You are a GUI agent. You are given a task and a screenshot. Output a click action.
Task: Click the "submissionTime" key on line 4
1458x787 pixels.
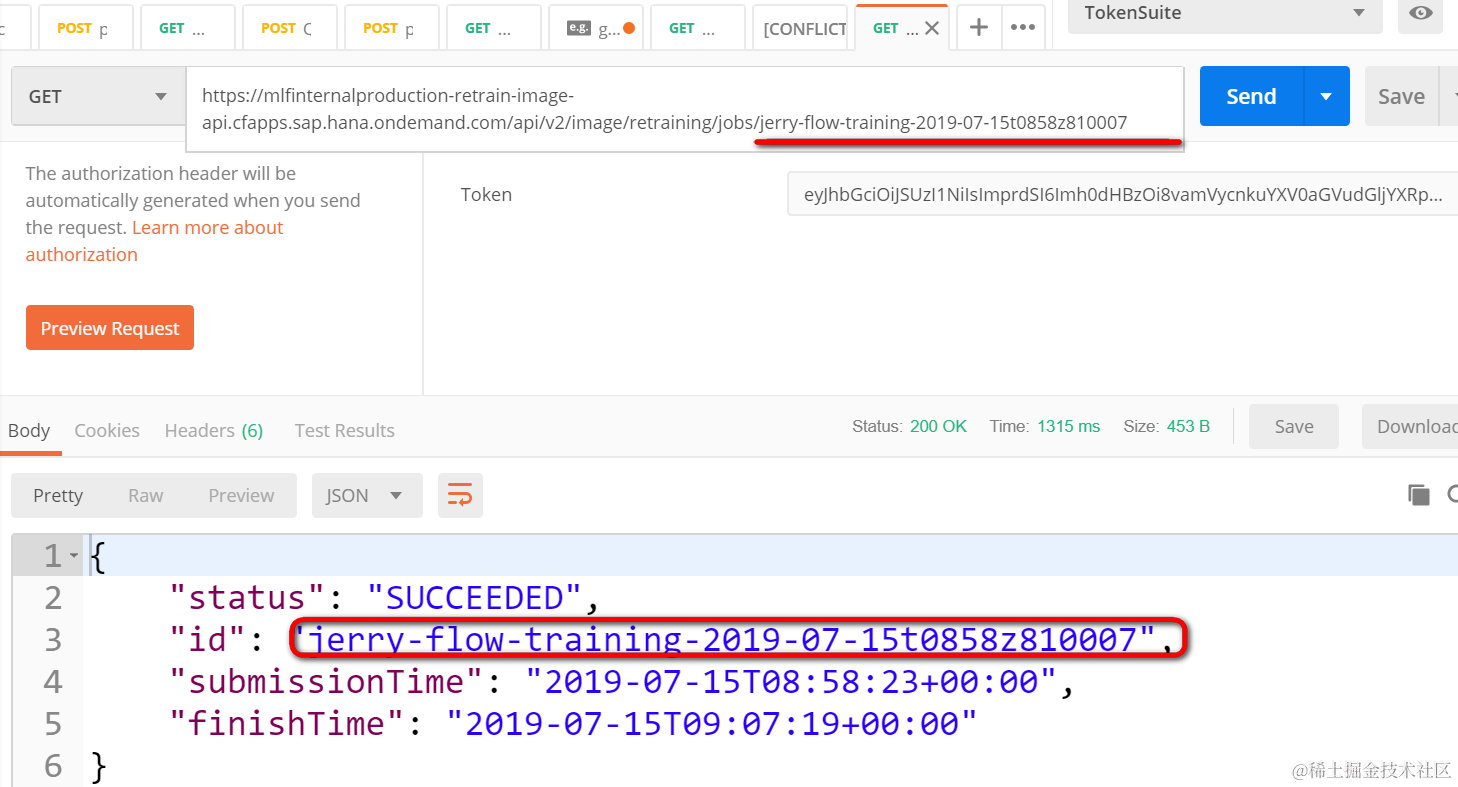327,682
